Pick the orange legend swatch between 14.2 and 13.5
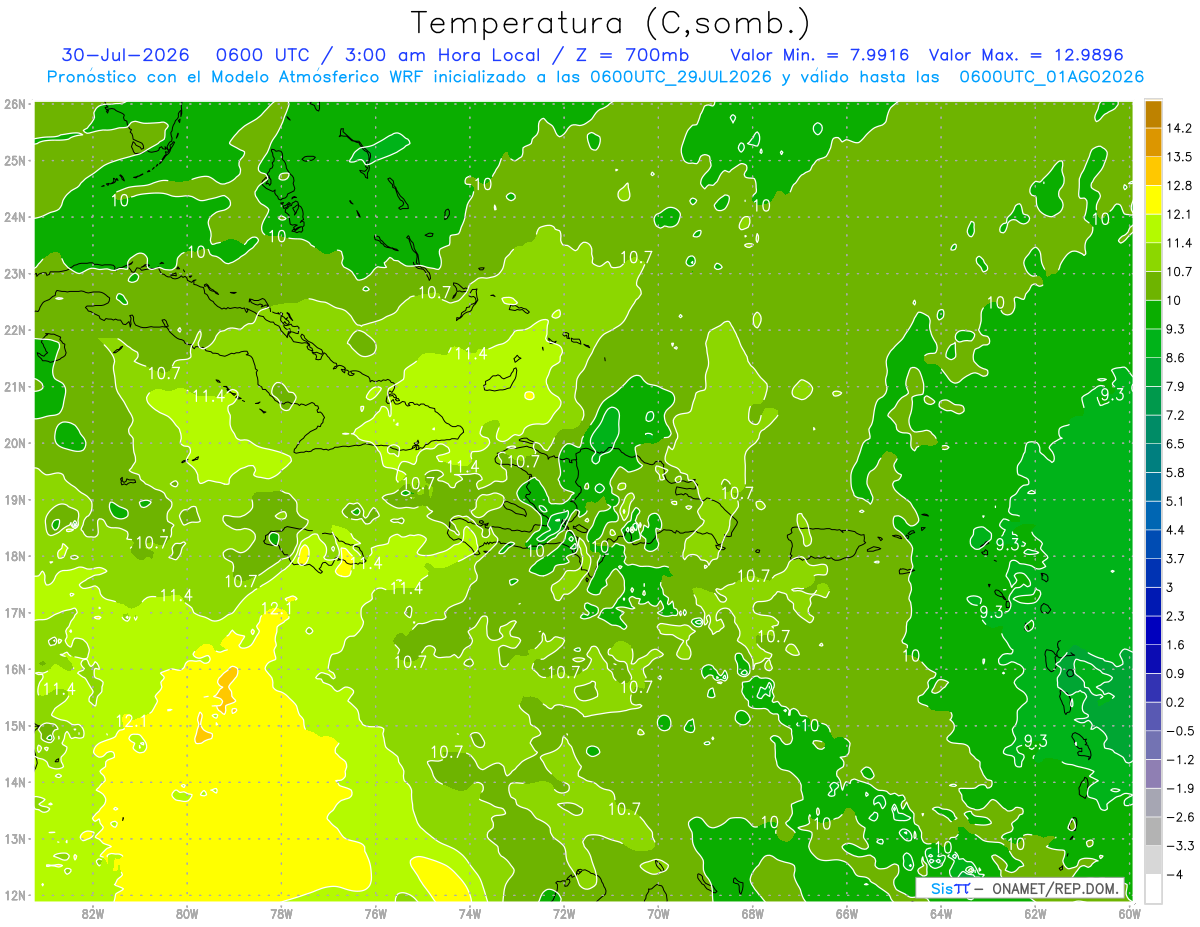 (1153, 142)
